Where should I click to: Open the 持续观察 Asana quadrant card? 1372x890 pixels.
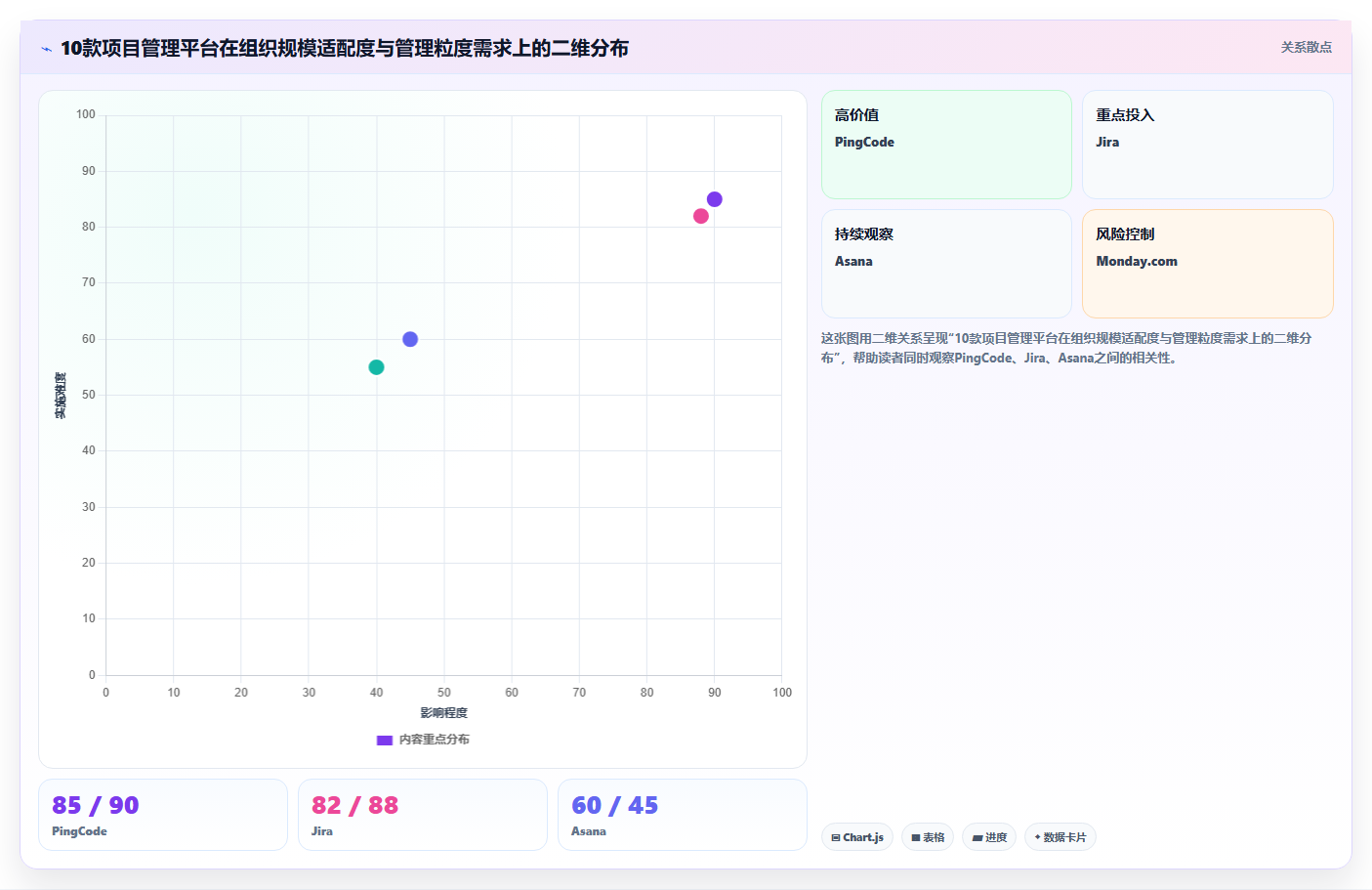(946, 264)
